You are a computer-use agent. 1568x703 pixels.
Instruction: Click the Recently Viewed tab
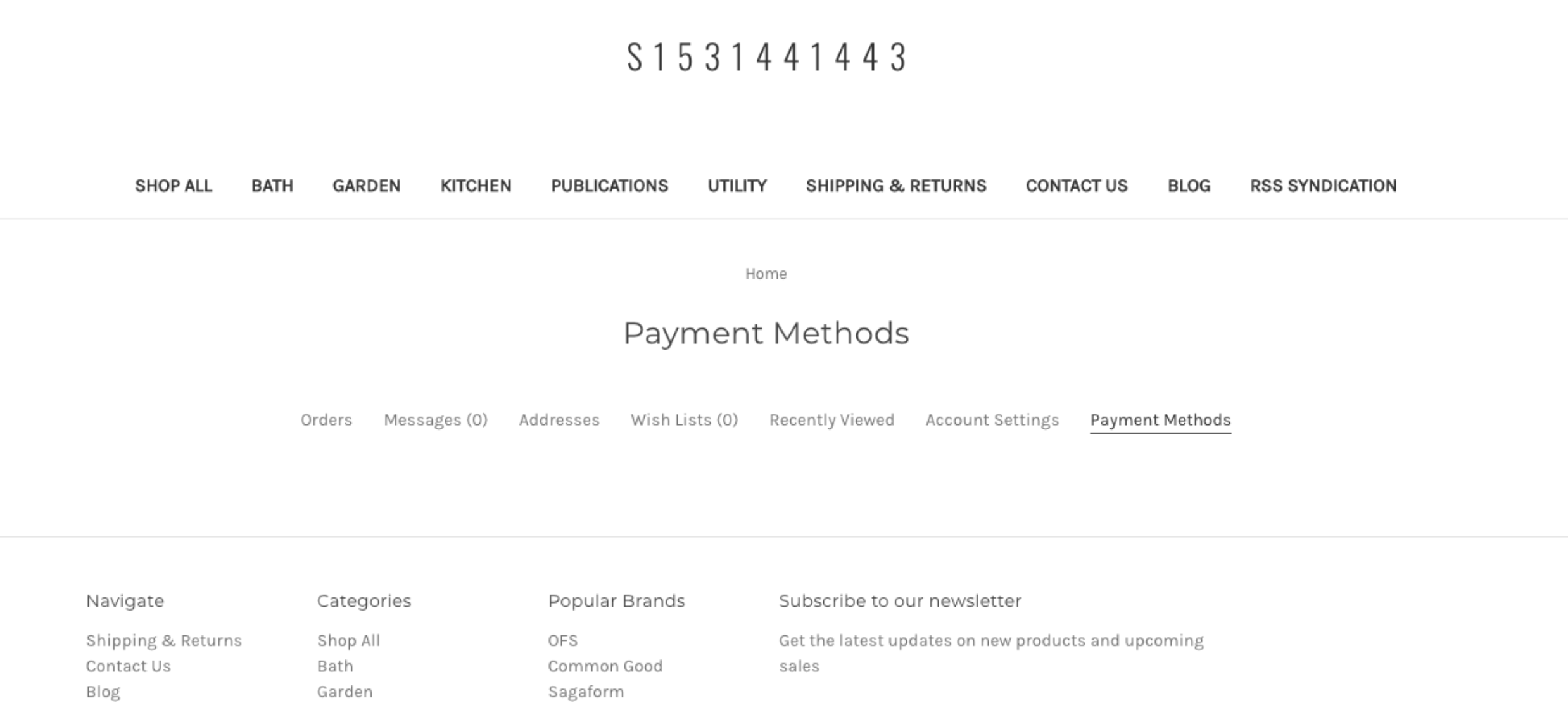click(831, 420)
